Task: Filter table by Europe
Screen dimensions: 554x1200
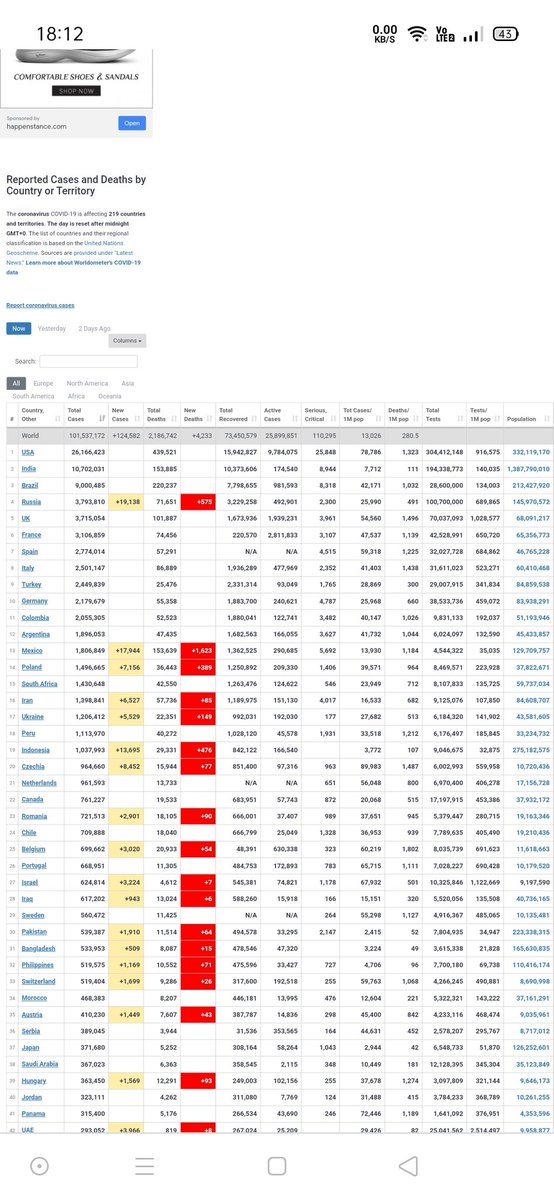Action: point(43,383)
